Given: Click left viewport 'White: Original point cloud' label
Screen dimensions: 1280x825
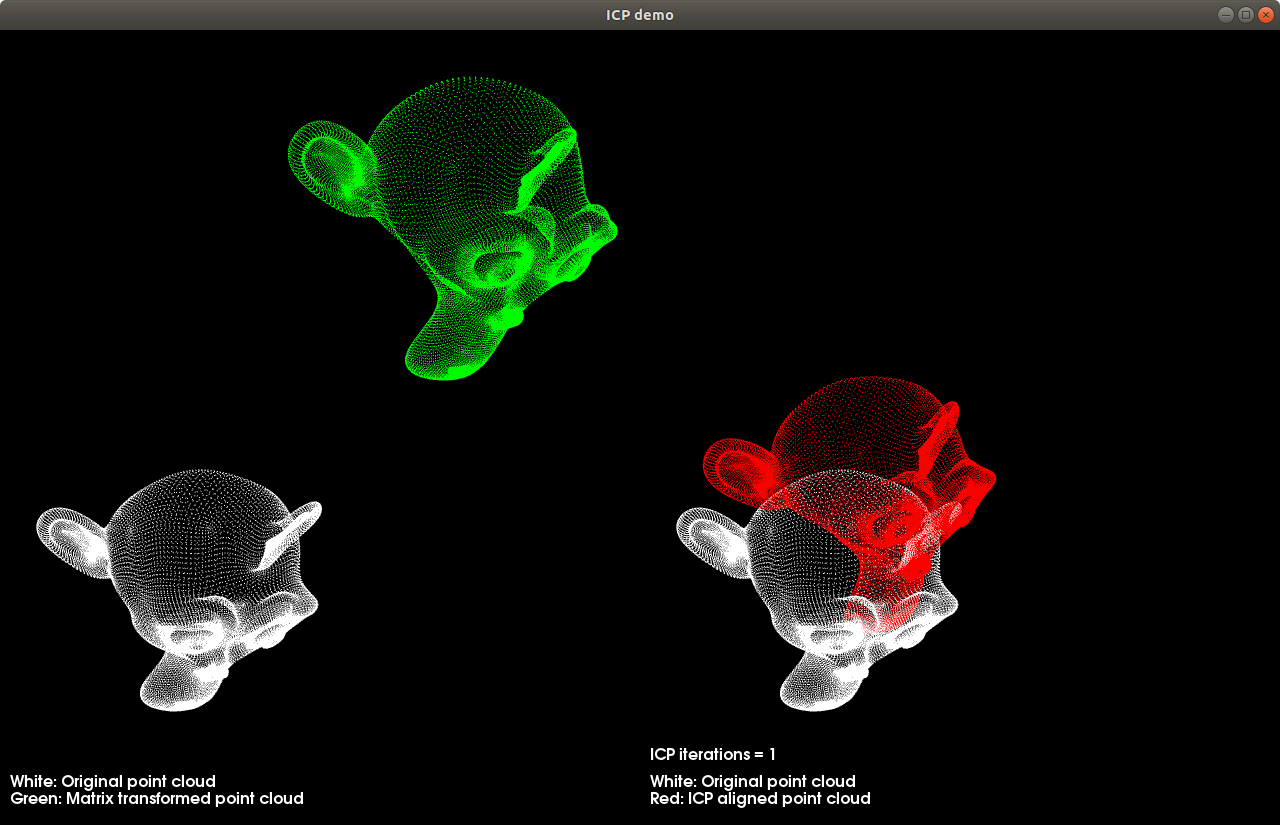Looking at the screenshot, I should (x=113, y=781).
